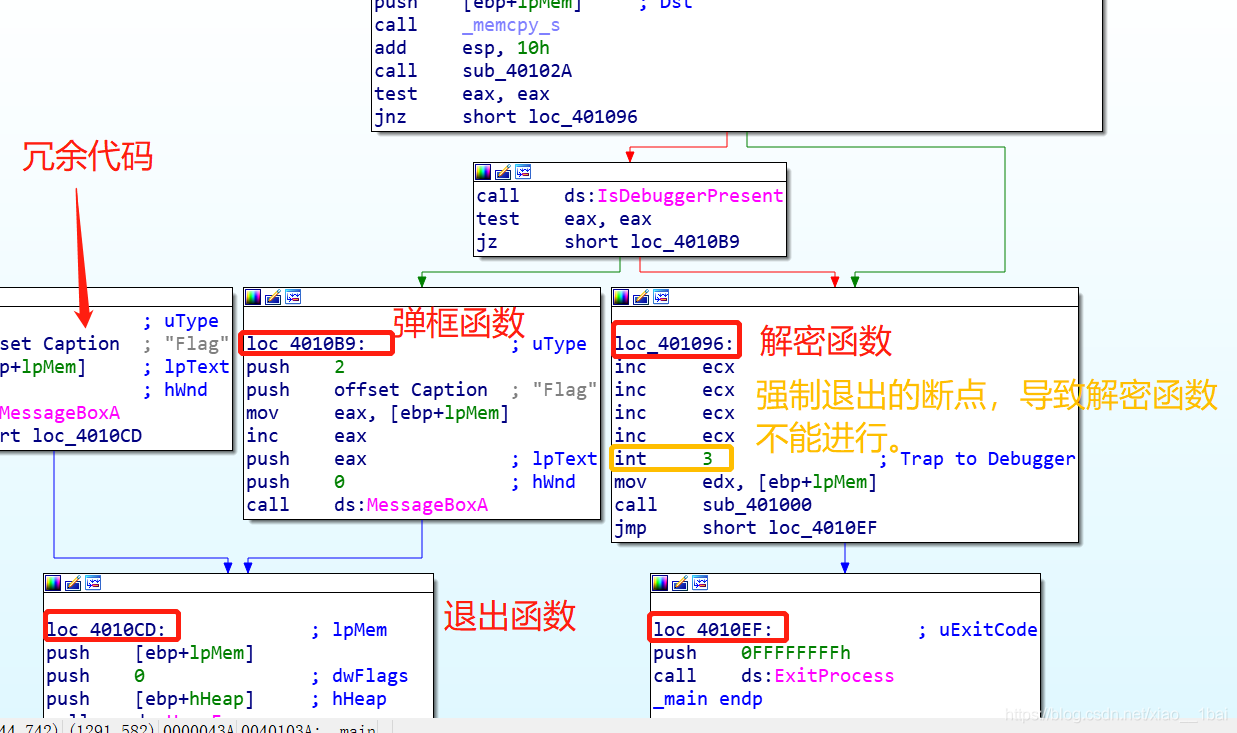This screenshot has height=733, width=1237.
Task: Click pencil edit icon above loc_4010EF block
Action: tap(680, 583)
